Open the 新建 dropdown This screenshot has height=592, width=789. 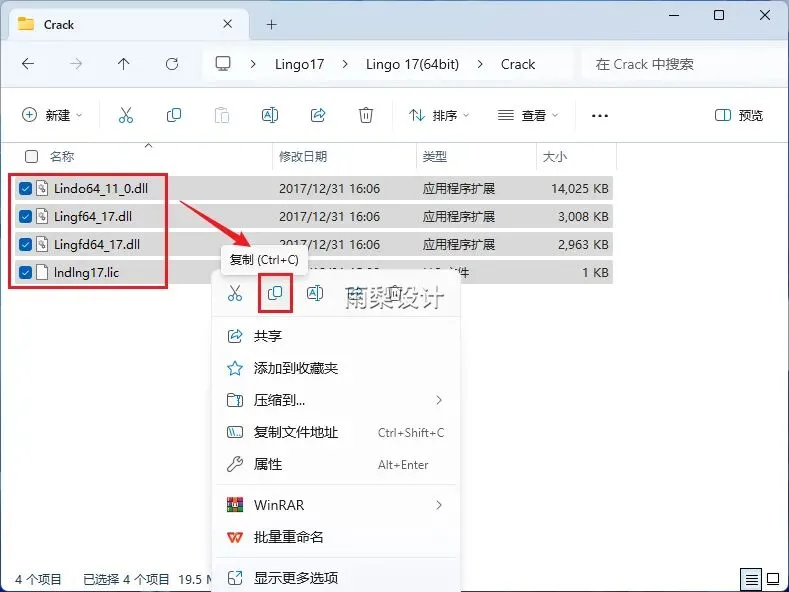pyautogui.click(x=52, y=115)
